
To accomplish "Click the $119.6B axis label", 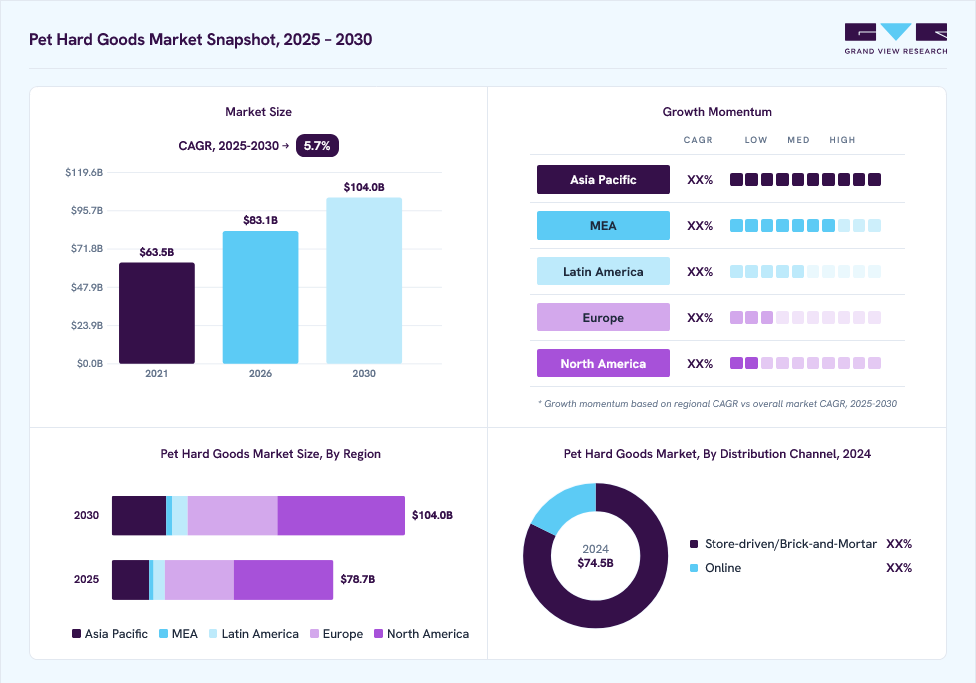I will point(84,172).
